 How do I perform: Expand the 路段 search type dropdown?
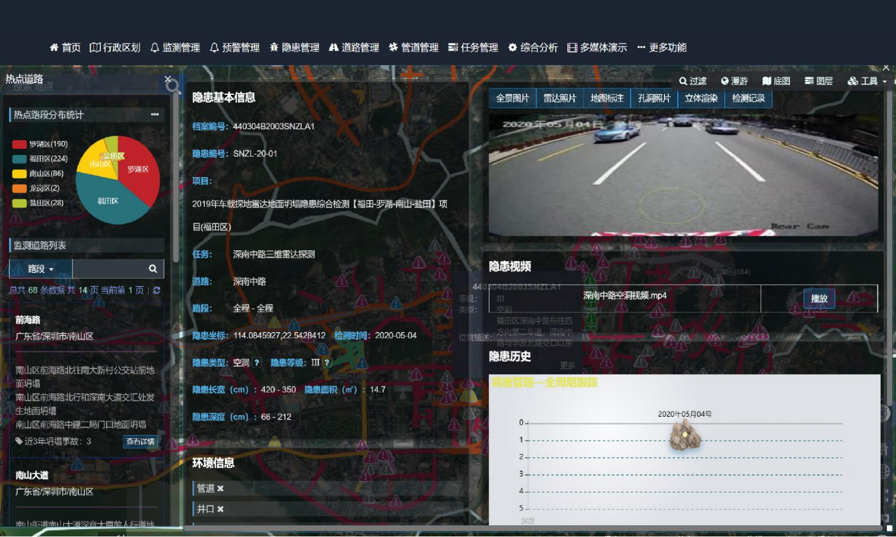41,268
